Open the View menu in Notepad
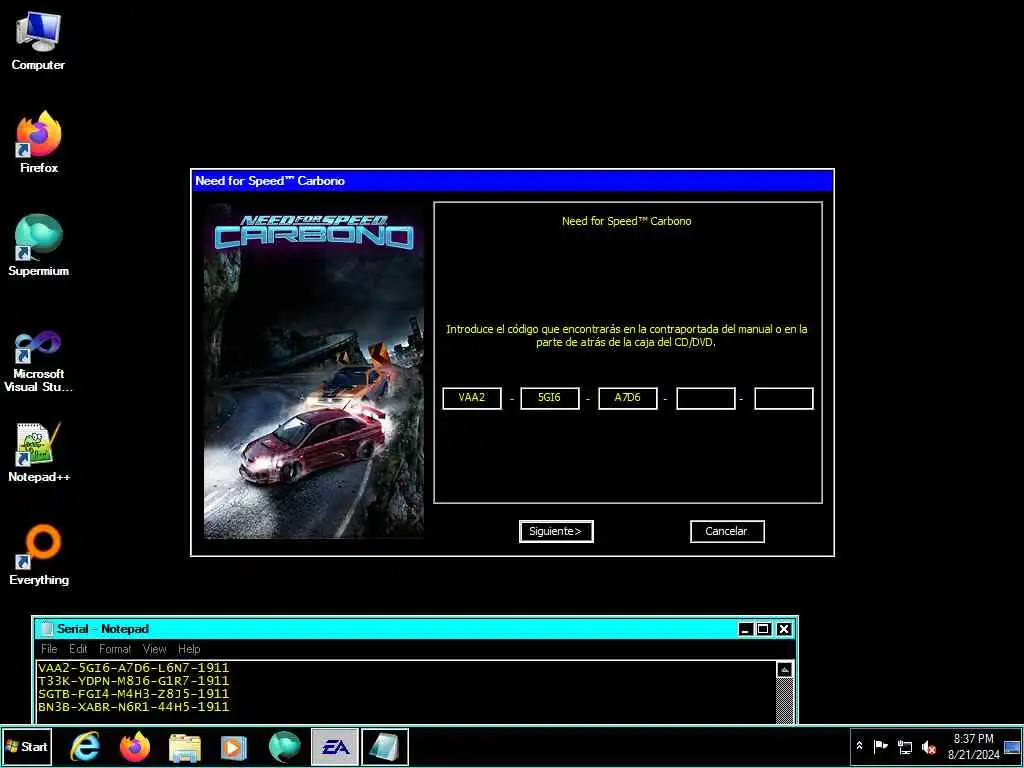This screenshot has height=768, width=1024. click(x=155, y=648)
